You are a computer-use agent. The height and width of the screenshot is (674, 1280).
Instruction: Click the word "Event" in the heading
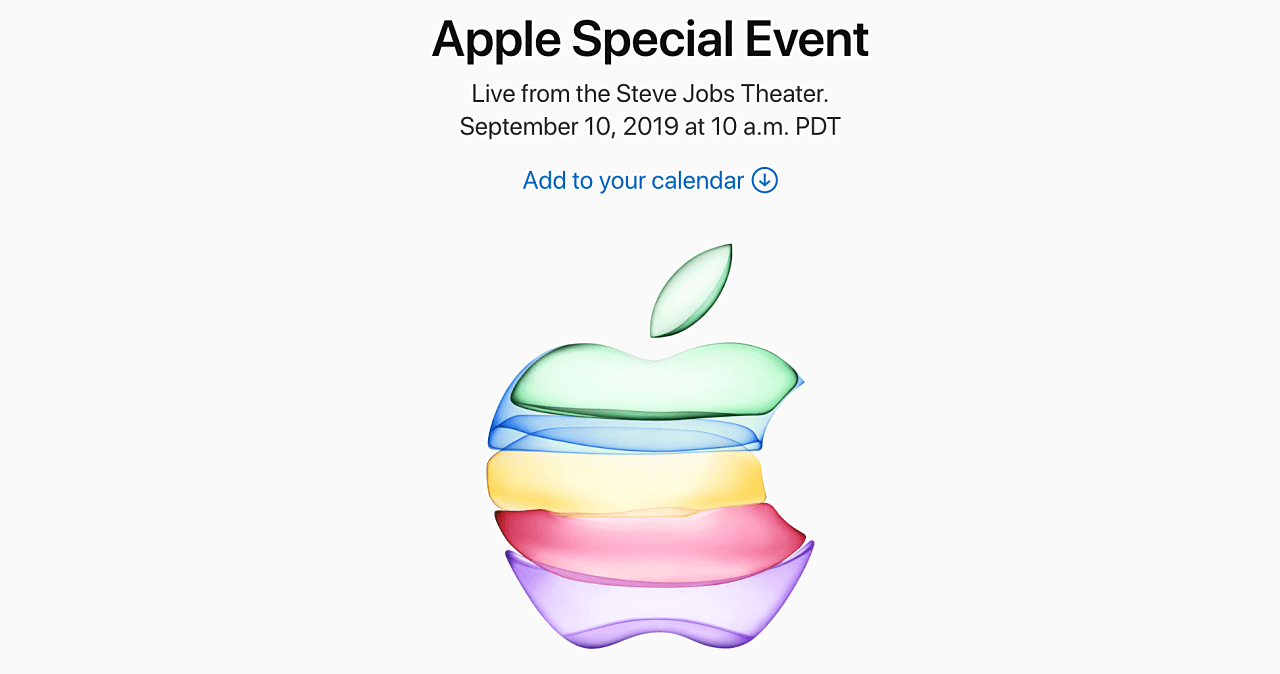pyautogui.click(x=809, y=40)
